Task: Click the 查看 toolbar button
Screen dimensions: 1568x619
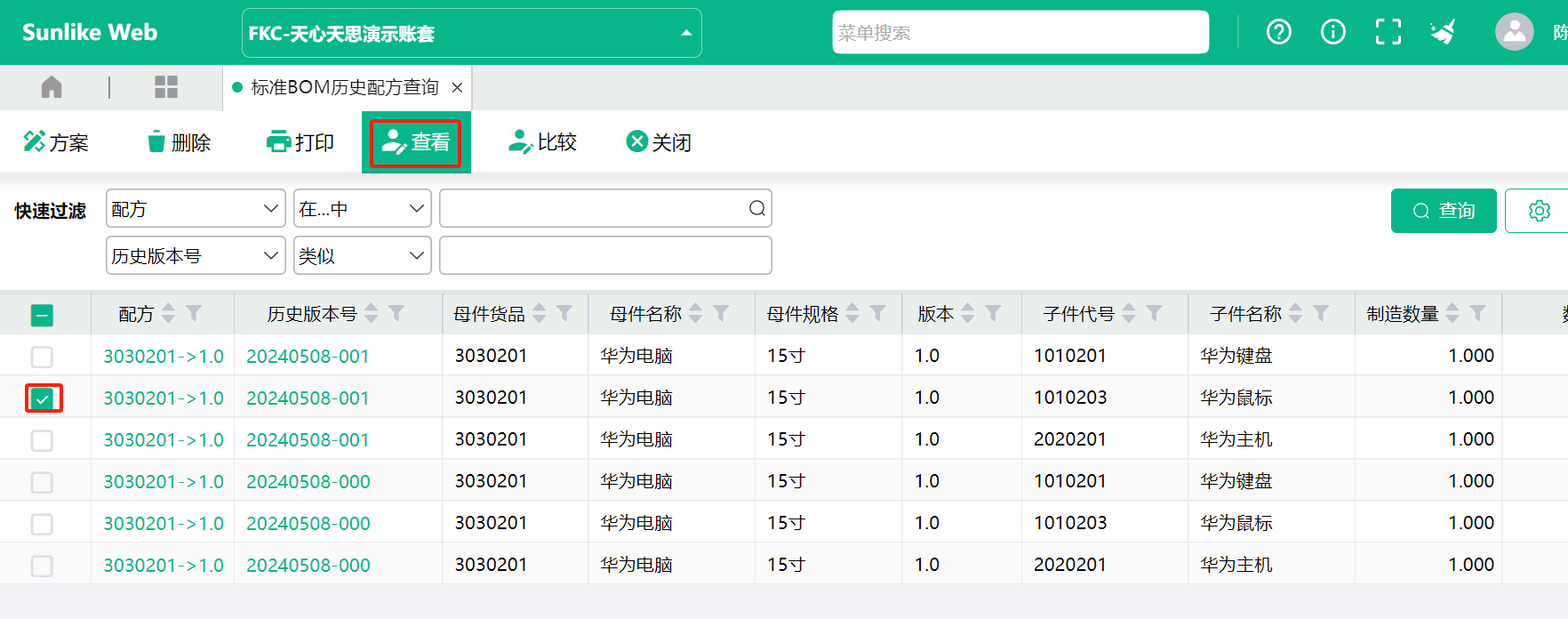Action: click(x=416, y=142)
